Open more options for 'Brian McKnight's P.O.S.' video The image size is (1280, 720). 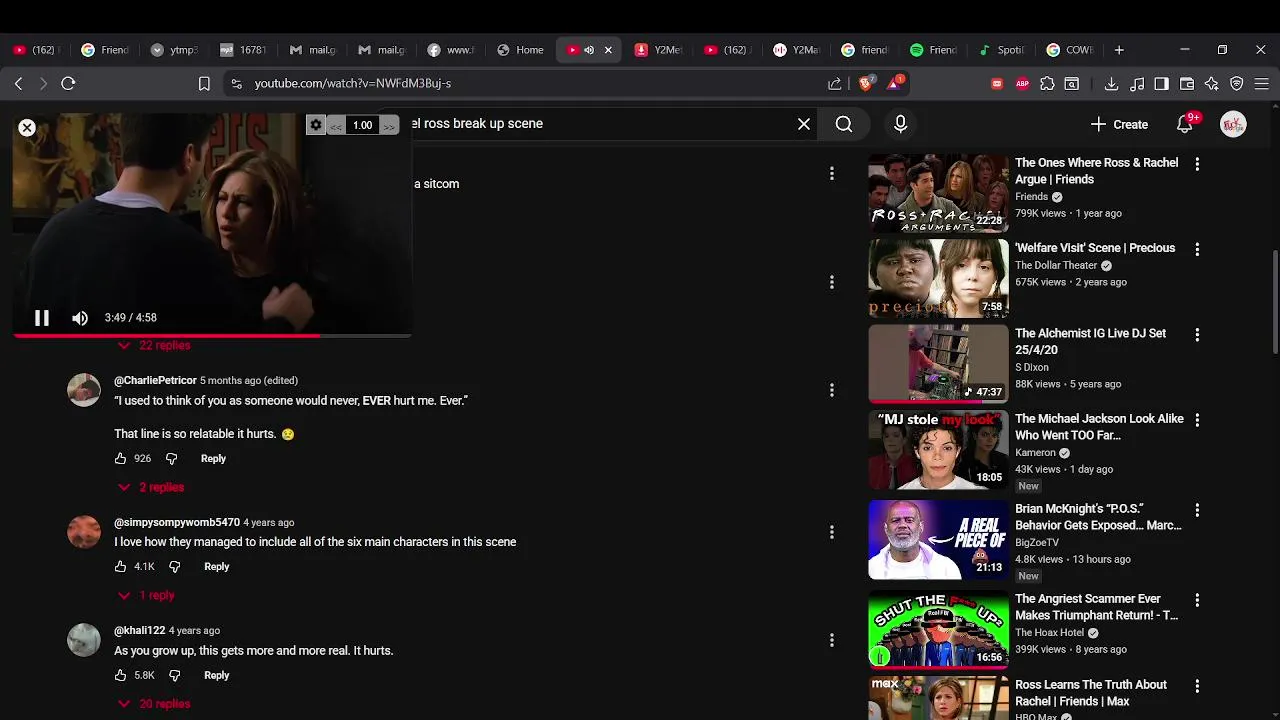point(1197,510)
